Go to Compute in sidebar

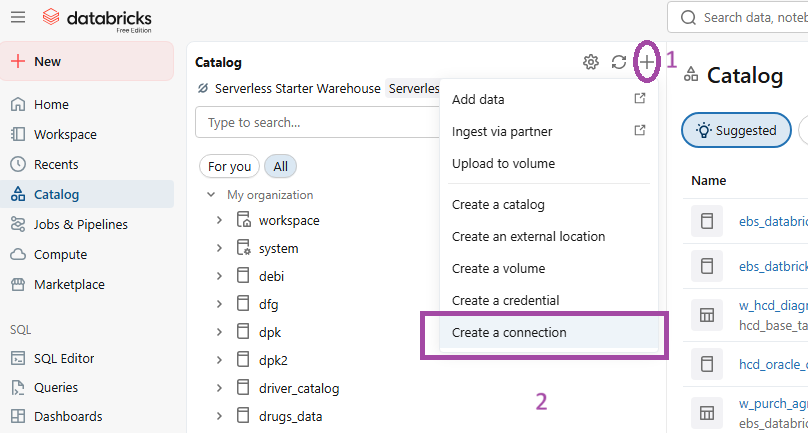(x=60, y=254)
